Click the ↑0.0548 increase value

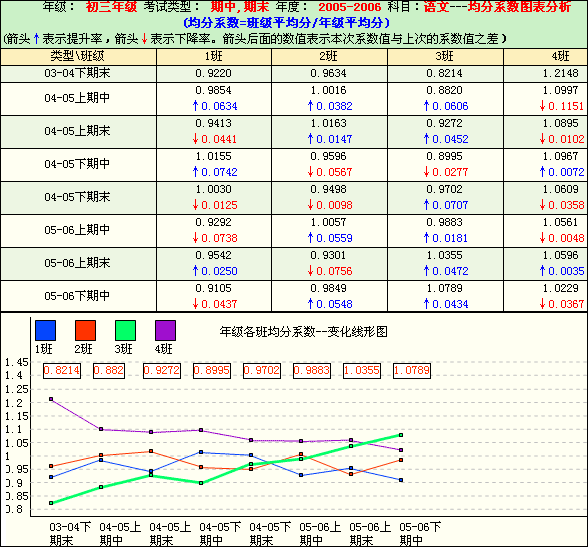330,304
